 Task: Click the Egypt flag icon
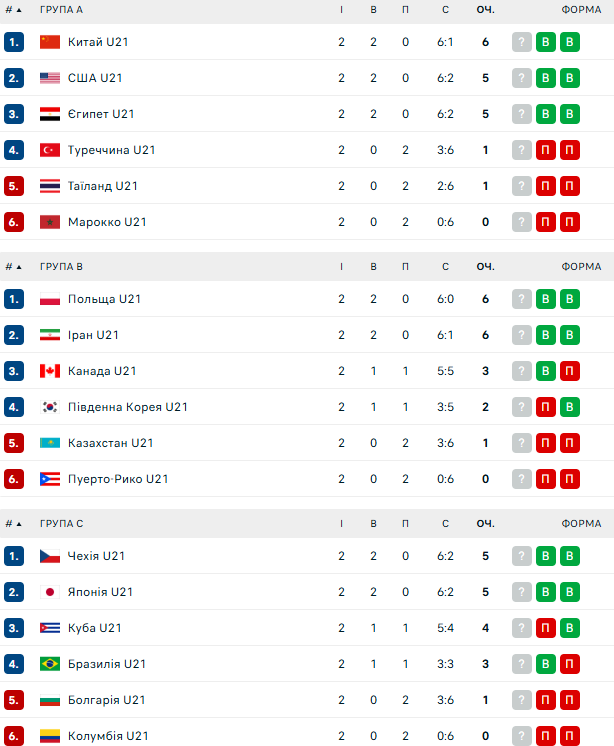click(50, 114)
